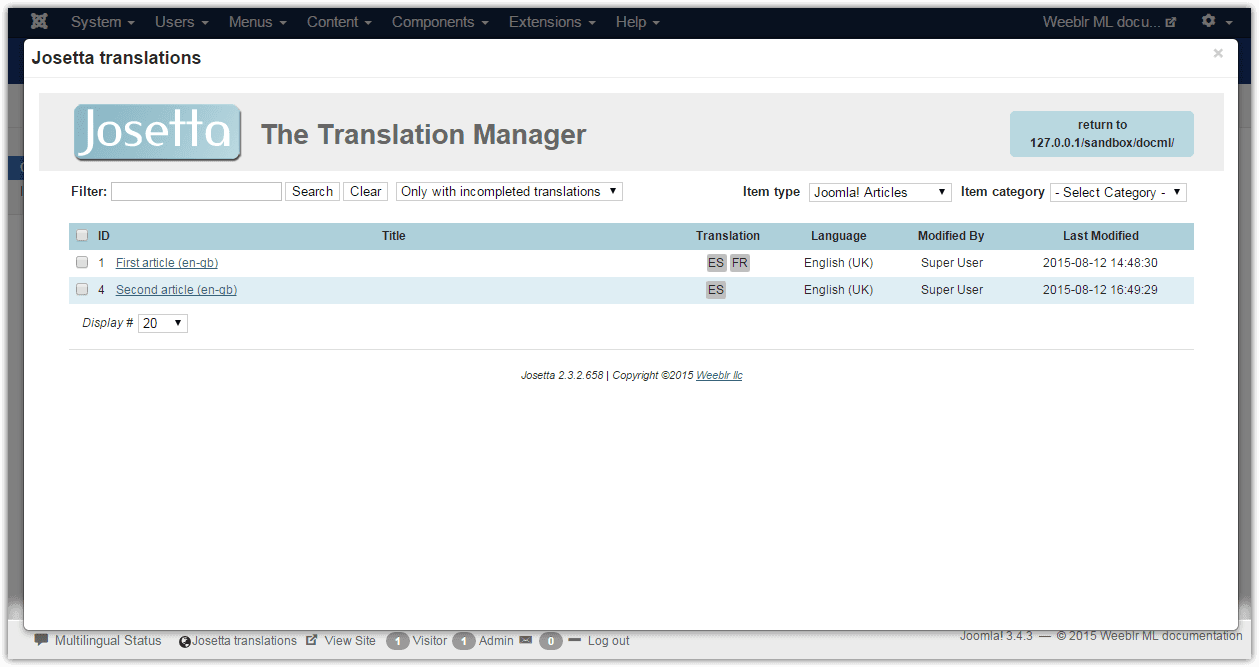Click the Joomla logo icon in top bar
This screenshot has width=1259, height=667.
(x=40, y=21)
